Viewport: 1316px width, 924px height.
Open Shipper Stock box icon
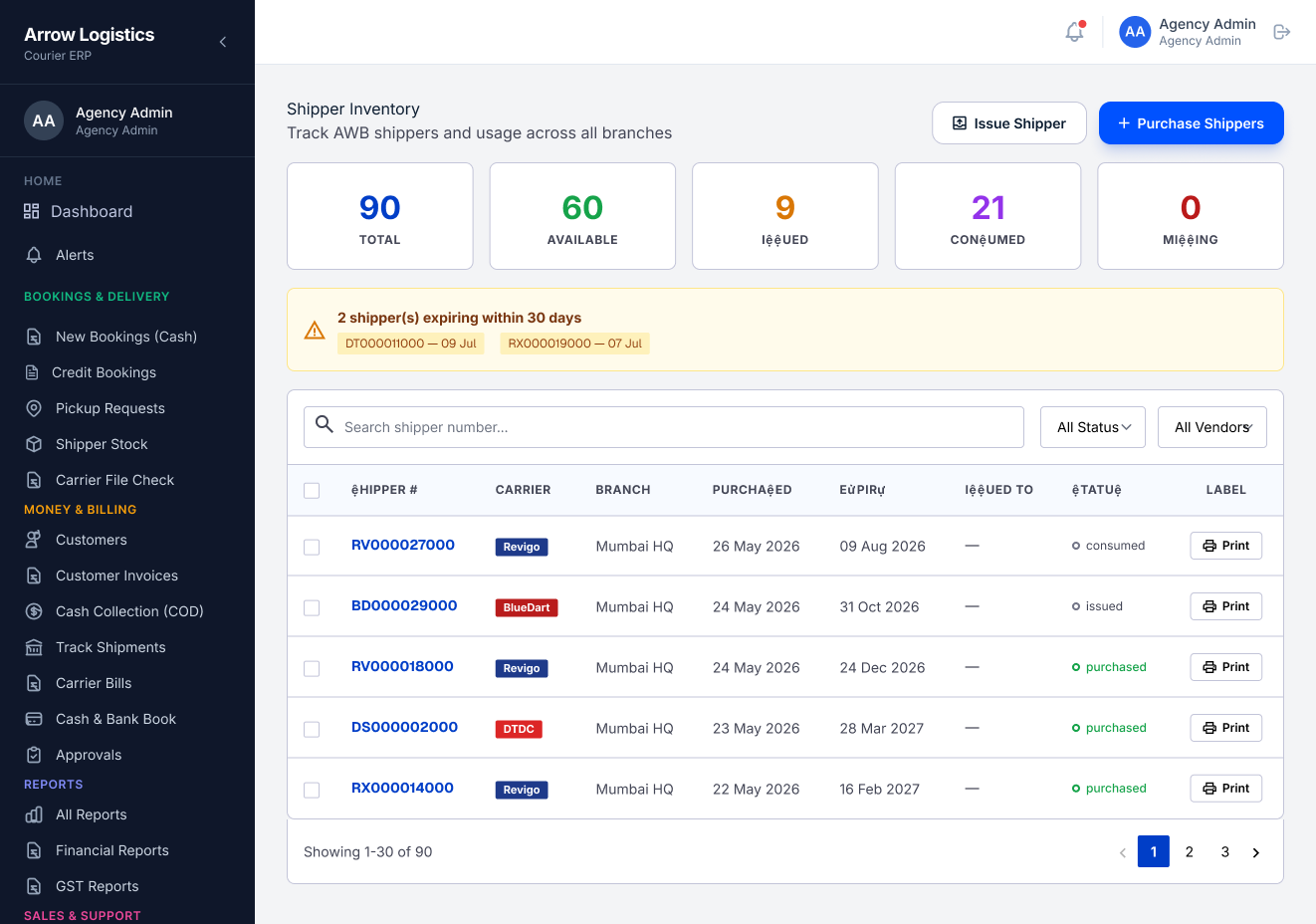[x=34, y=444]
